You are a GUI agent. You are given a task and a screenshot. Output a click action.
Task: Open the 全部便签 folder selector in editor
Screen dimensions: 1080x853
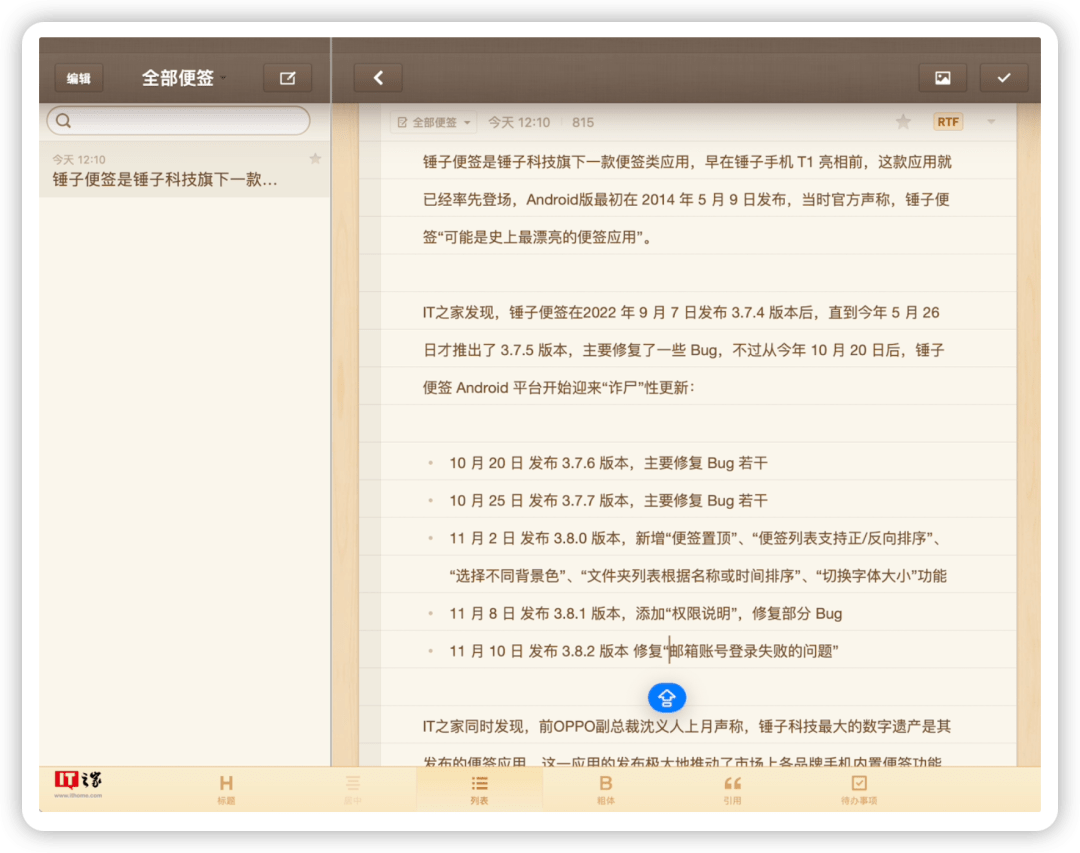(434, 122)
